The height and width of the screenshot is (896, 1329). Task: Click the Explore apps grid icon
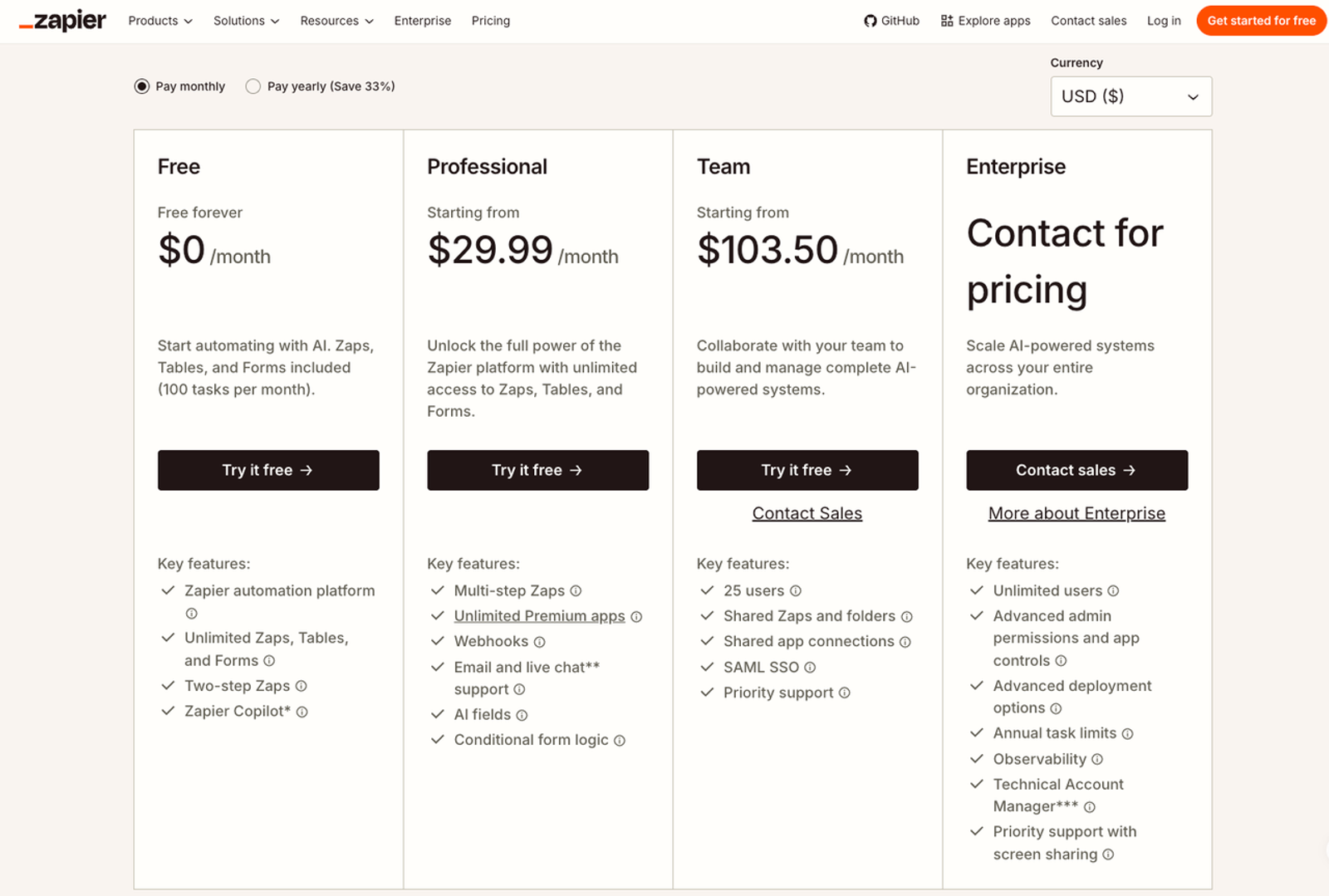pos(947,21)
